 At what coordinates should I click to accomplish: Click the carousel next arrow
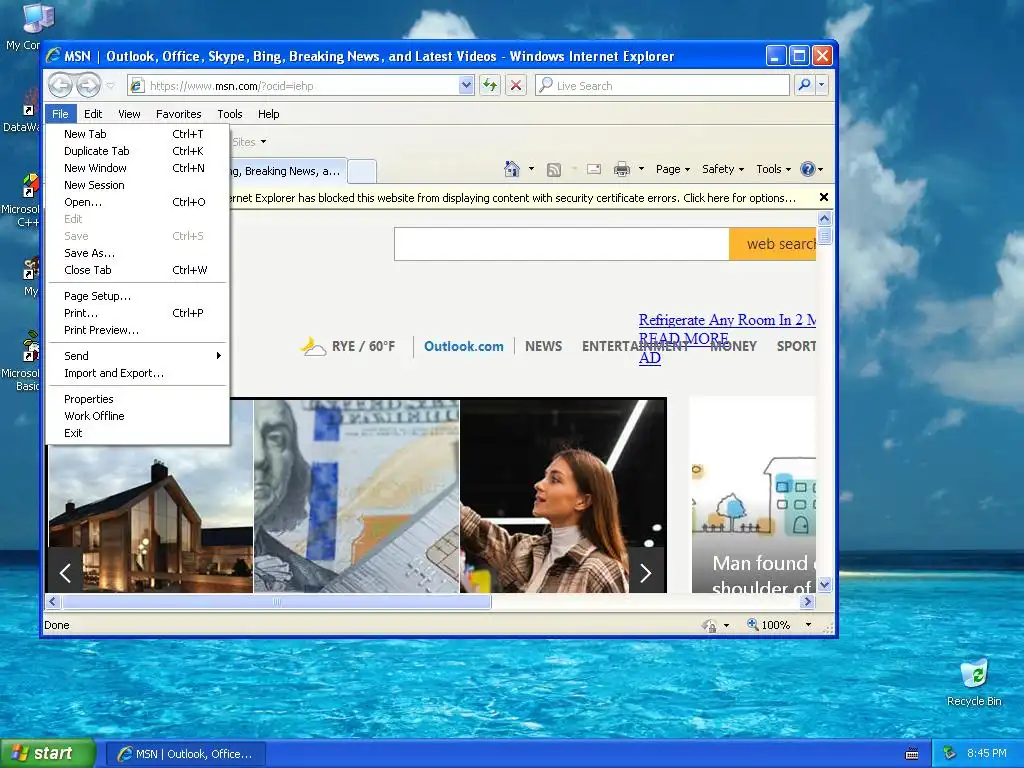click(645, 573)
